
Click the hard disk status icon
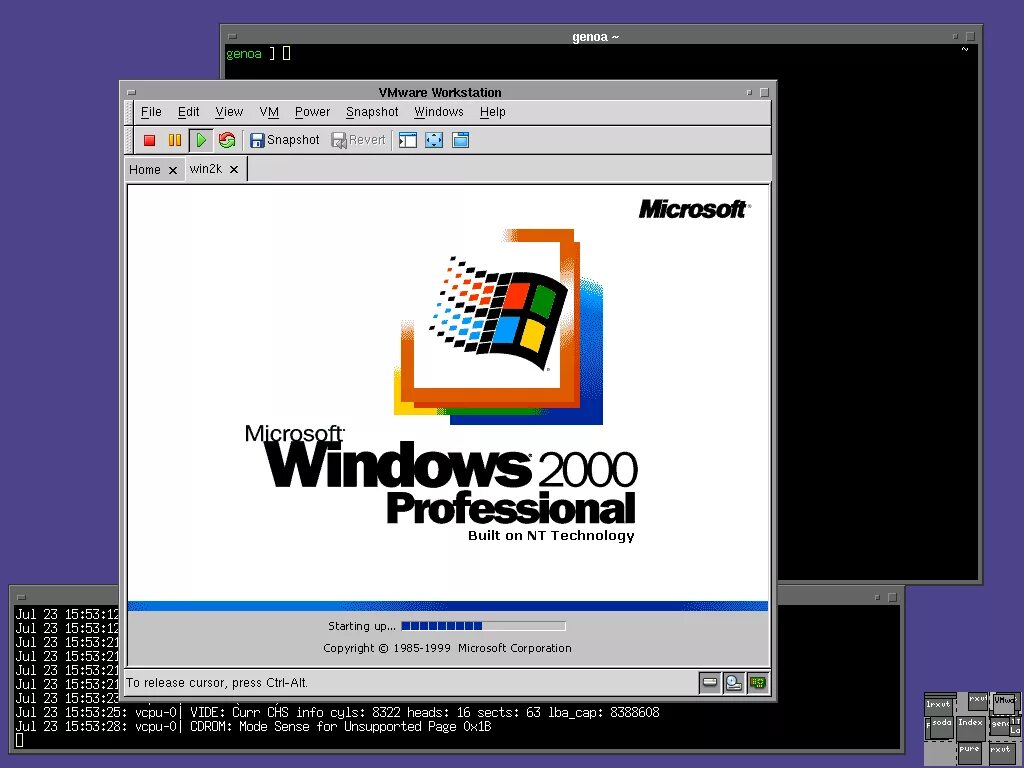(x=710, y=683)
